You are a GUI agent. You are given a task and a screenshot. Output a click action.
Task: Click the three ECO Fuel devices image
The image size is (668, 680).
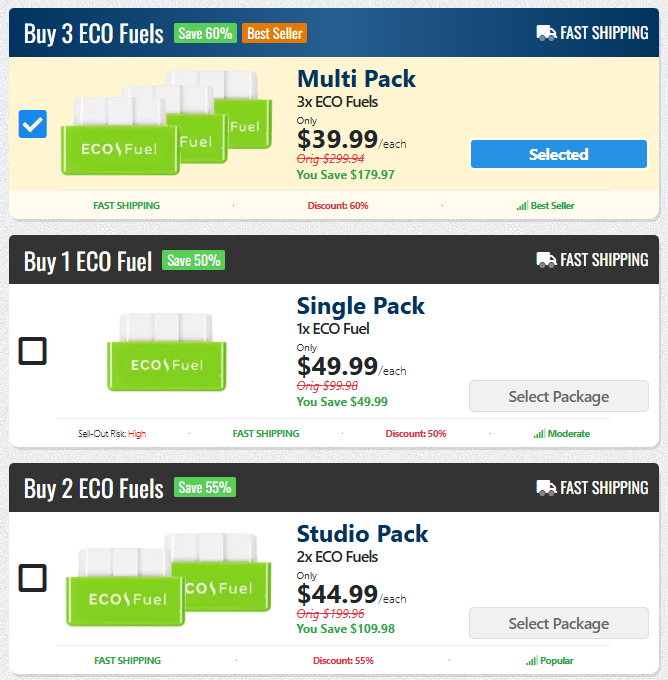[x=162, y=122]
